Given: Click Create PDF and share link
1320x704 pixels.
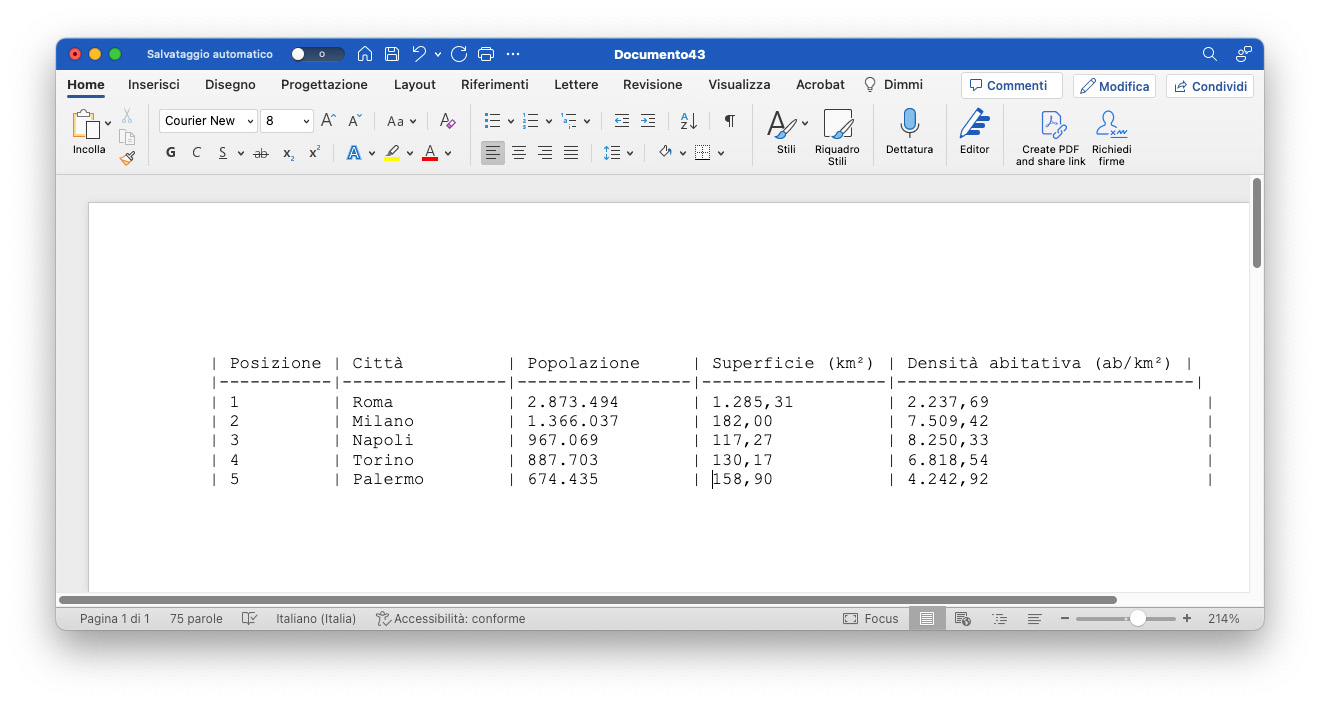Looking at the screenshot, I should pos(1050,138).
